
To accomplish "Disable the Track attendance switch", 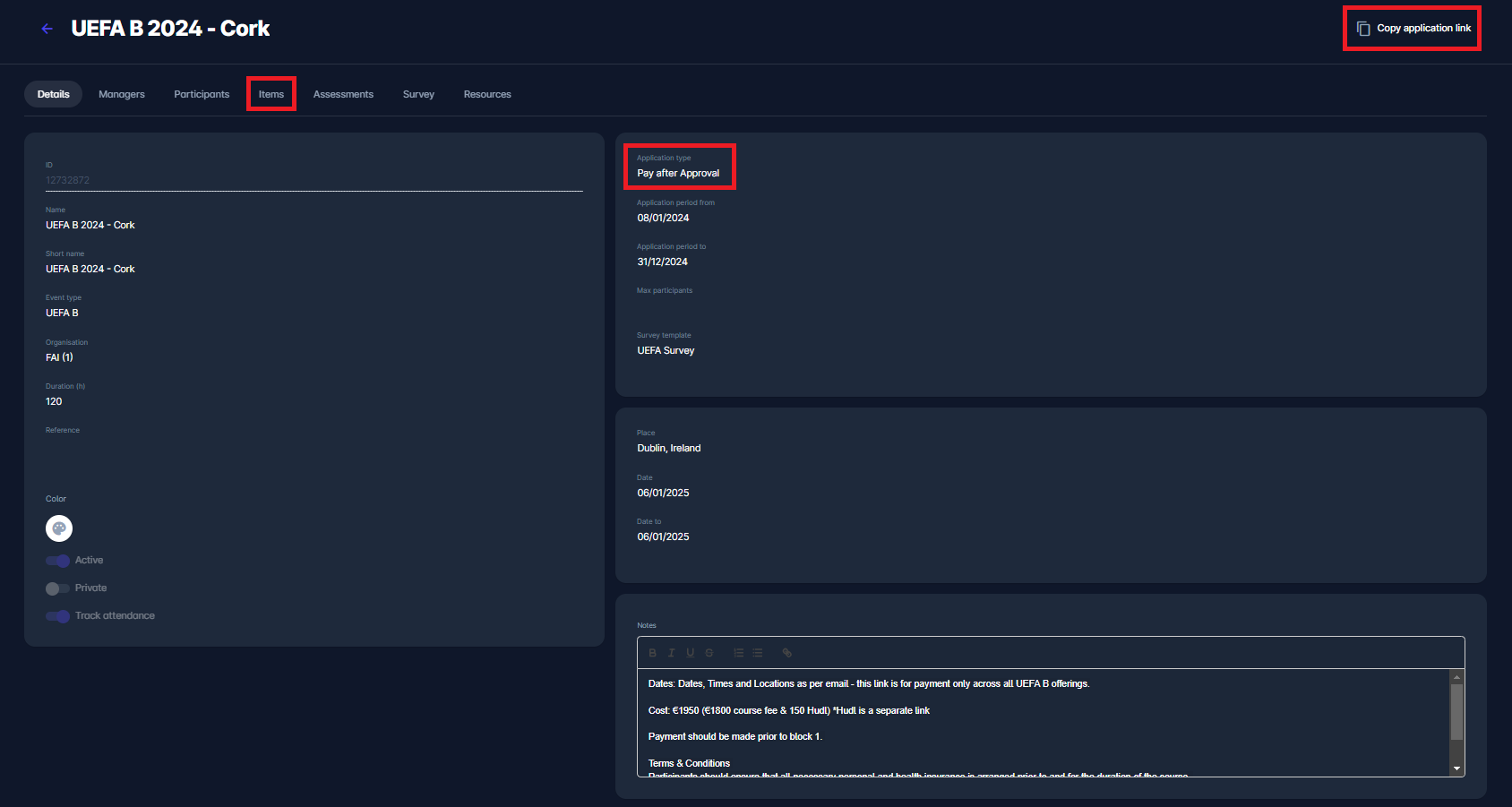I will click(58, 616).
